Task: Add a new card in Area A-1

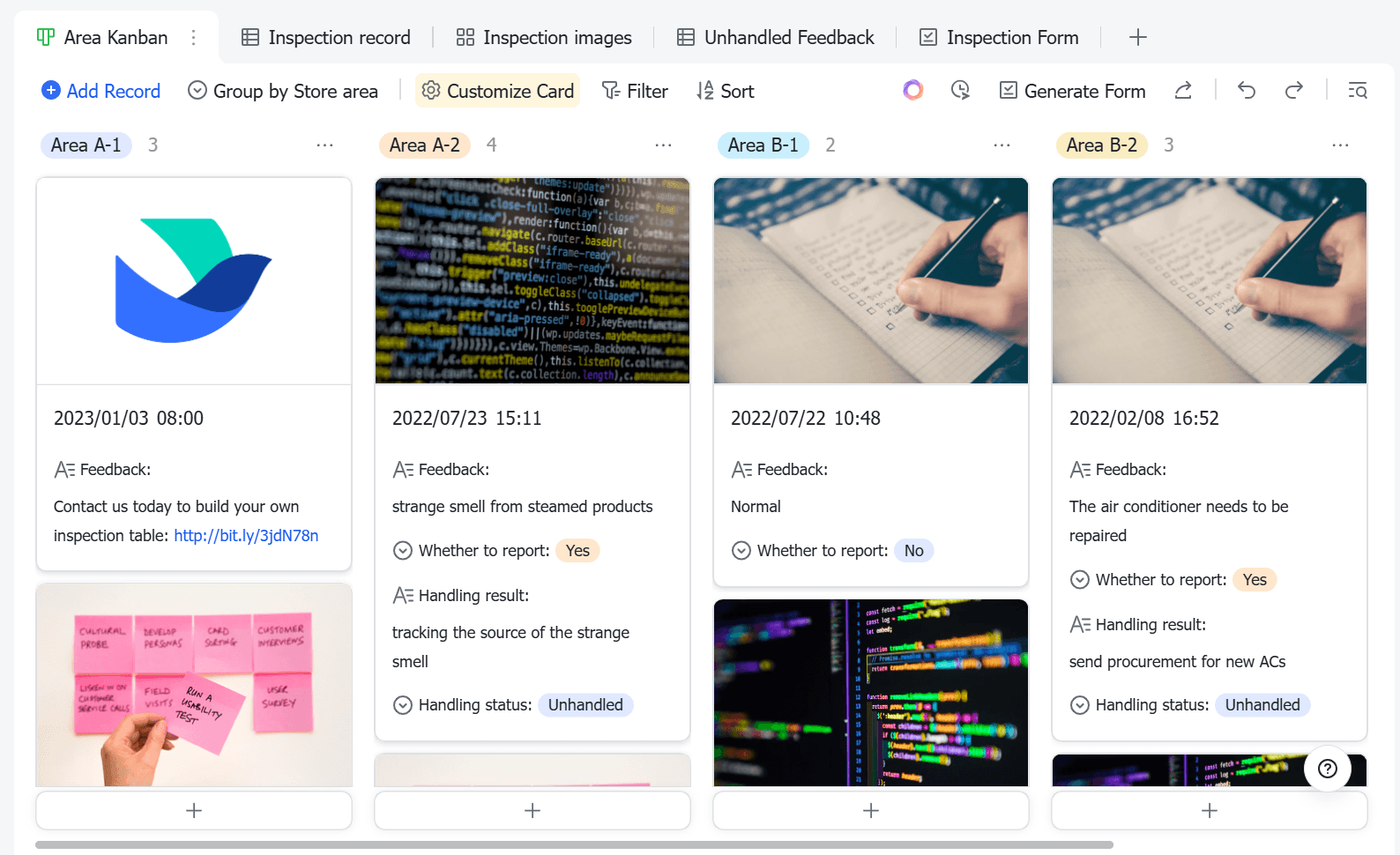Action: pyautogui.click(x=194, y=810)
